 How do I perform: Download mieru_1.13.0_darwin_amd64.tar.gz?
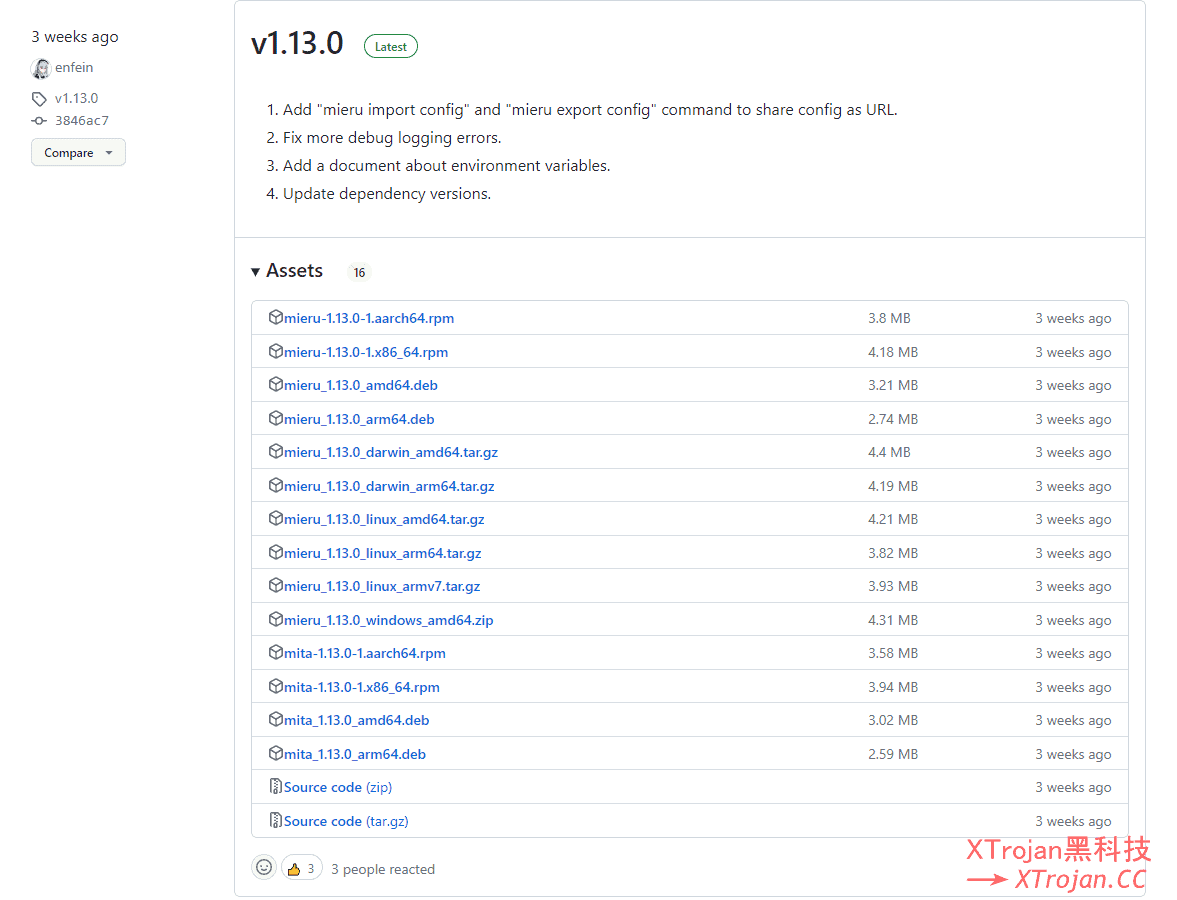[390, 452]
